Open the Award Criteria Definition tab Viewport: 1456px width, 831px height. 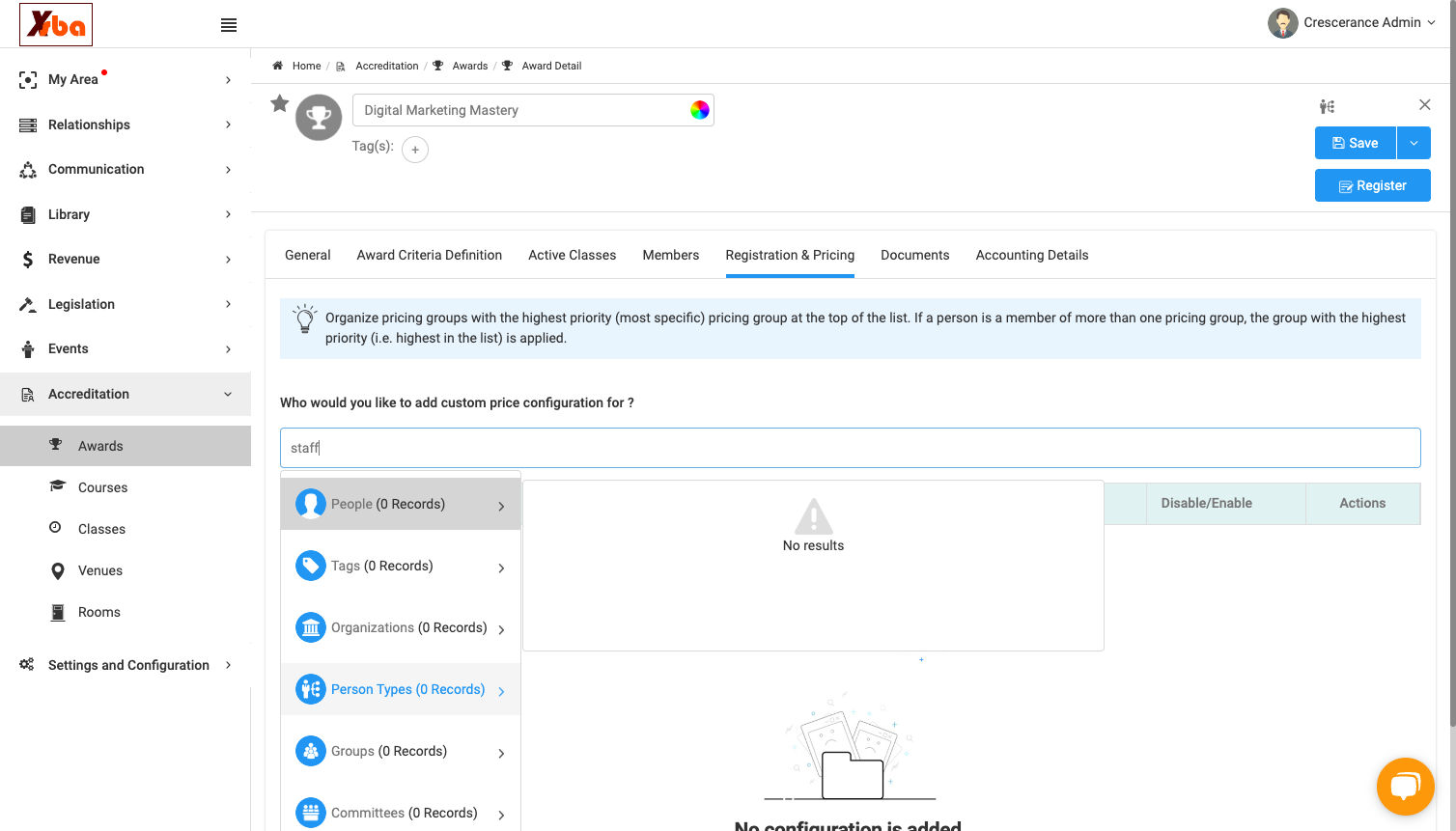point(430,255)
